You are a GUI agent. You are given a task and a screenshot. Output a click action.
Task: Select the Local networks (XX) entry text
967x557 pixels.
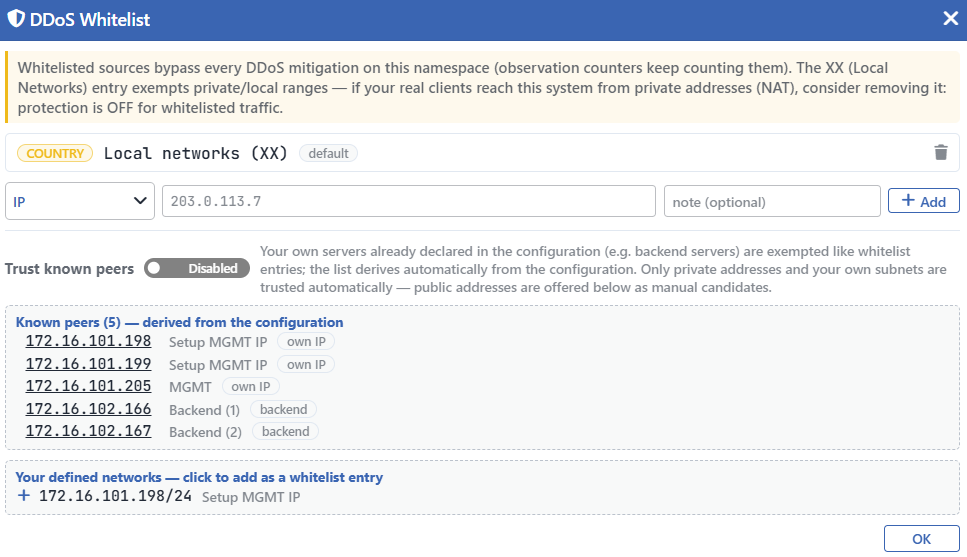(195, 153)
